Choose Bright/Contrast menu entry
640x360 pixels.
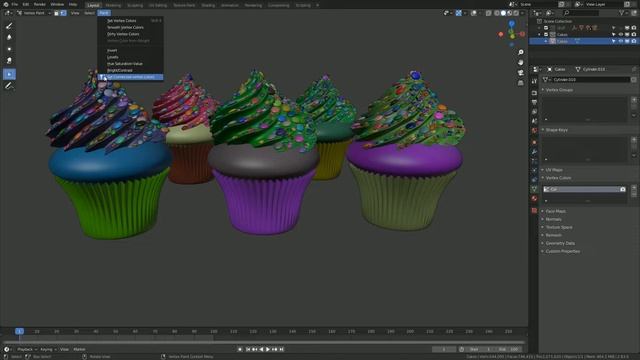point(131,70)
